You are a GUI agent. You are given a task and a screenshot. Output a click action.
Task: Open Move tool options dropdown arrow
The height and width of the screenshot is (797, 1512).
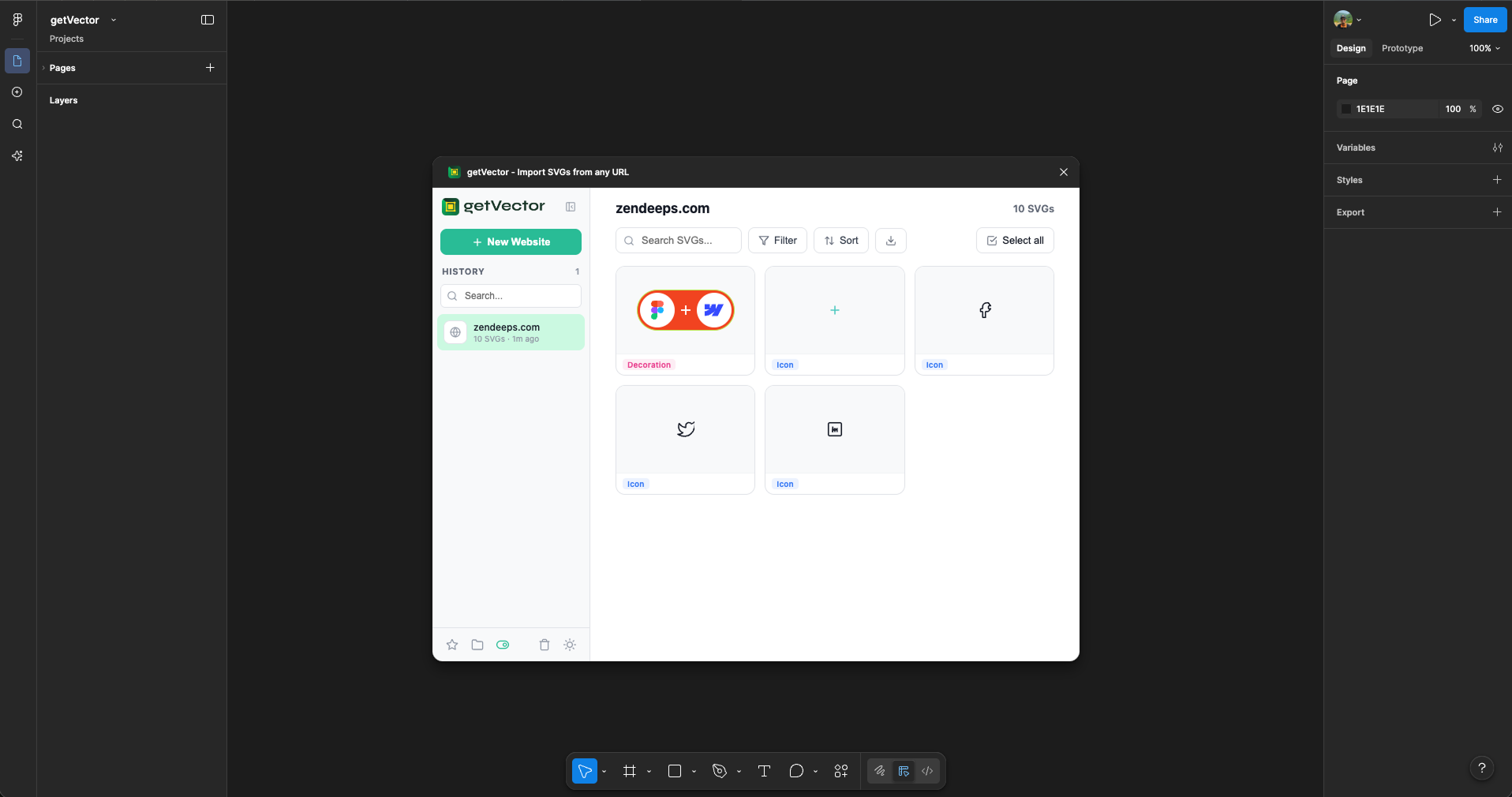click(x=604, y=771)
